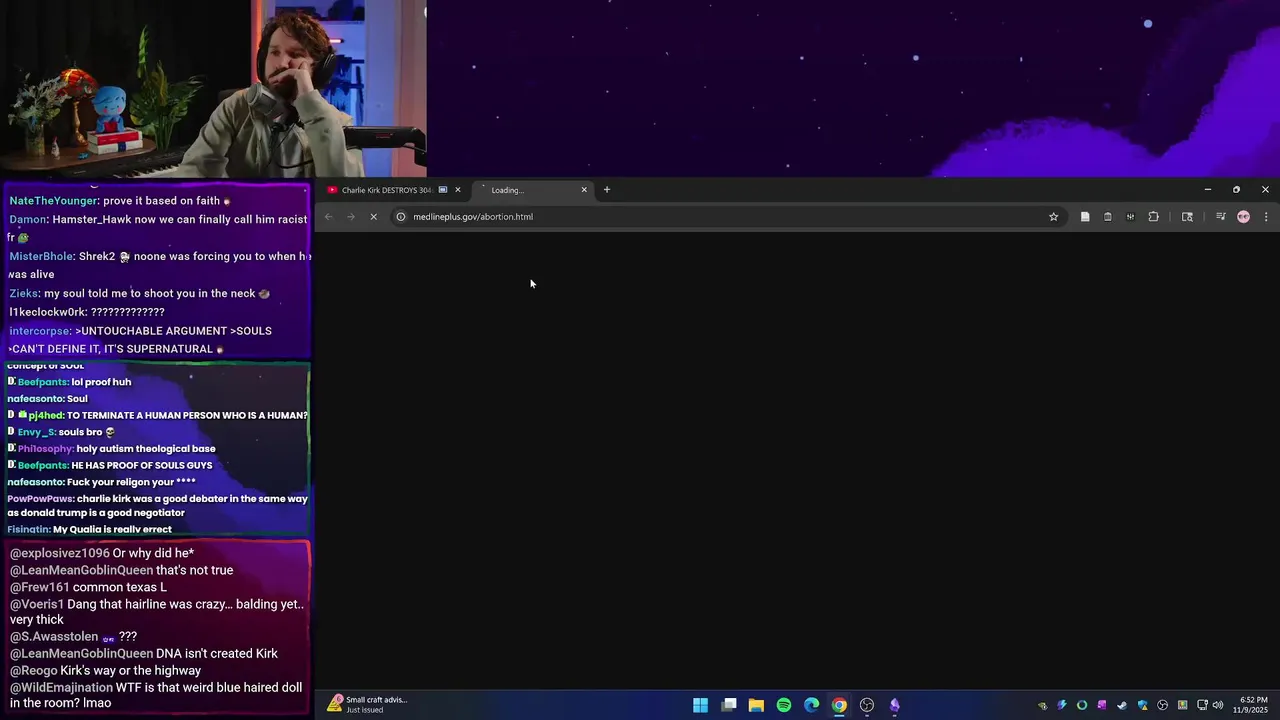Screen dimensions: 1280x720
Task: Open the Chrome Extensions puzzle menu
Action: (1153, 217)
